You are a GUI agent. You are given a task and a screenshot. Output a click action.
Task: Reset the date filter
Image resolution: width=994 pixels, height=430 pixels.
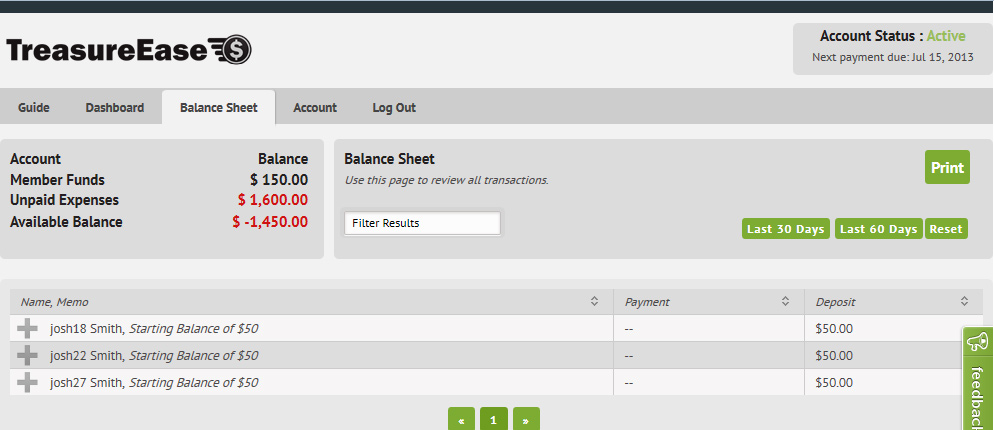coord(946,229)
